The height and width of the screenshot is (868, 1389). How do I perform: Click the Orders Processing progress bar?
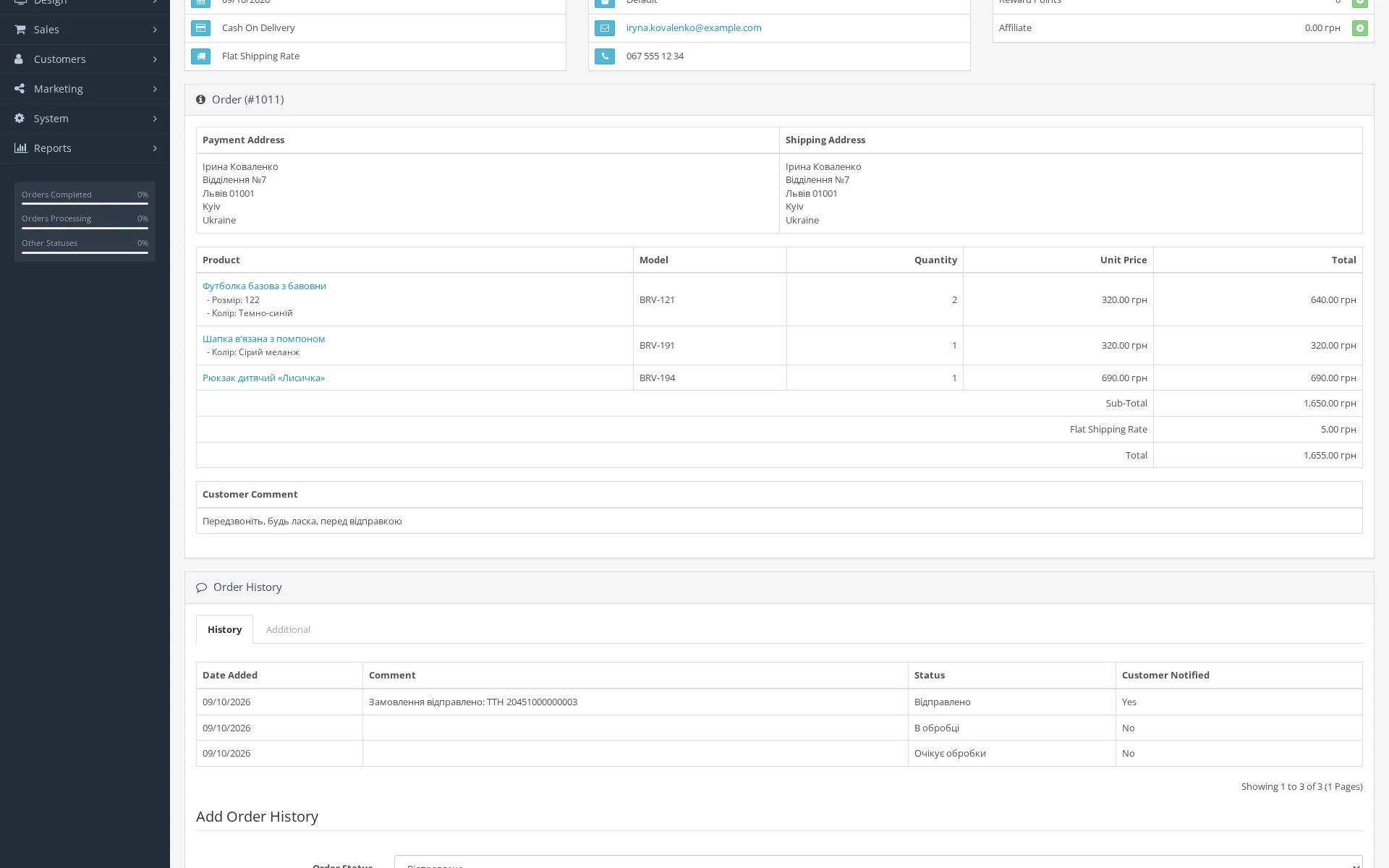point(85,228)
